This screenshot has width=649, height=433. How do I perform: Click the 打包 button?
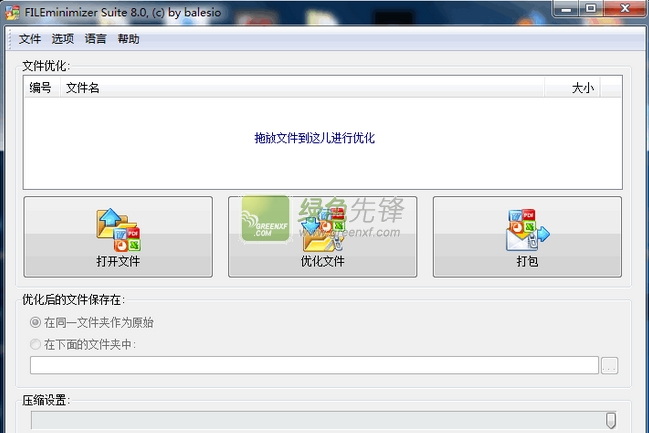[527, 237]
